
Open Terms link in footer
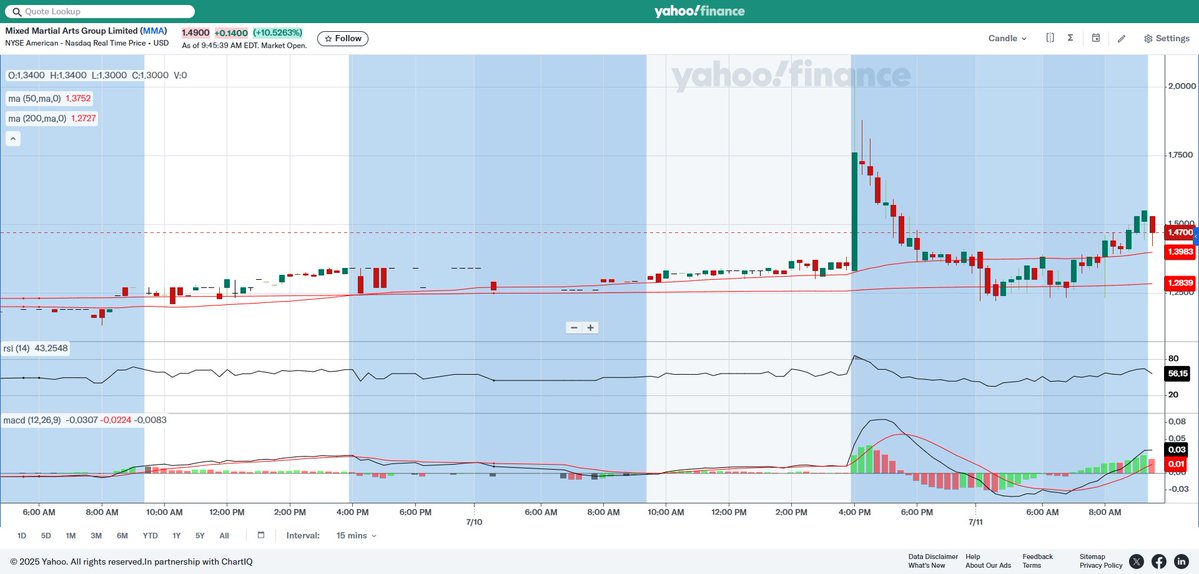point(1031,566)
